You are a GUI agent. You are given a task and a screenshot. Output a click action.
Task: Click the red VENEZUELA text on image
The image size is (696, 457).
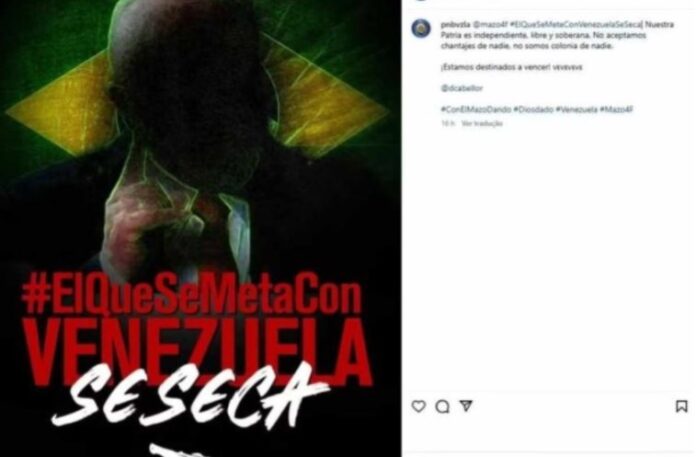click(198, 351)
